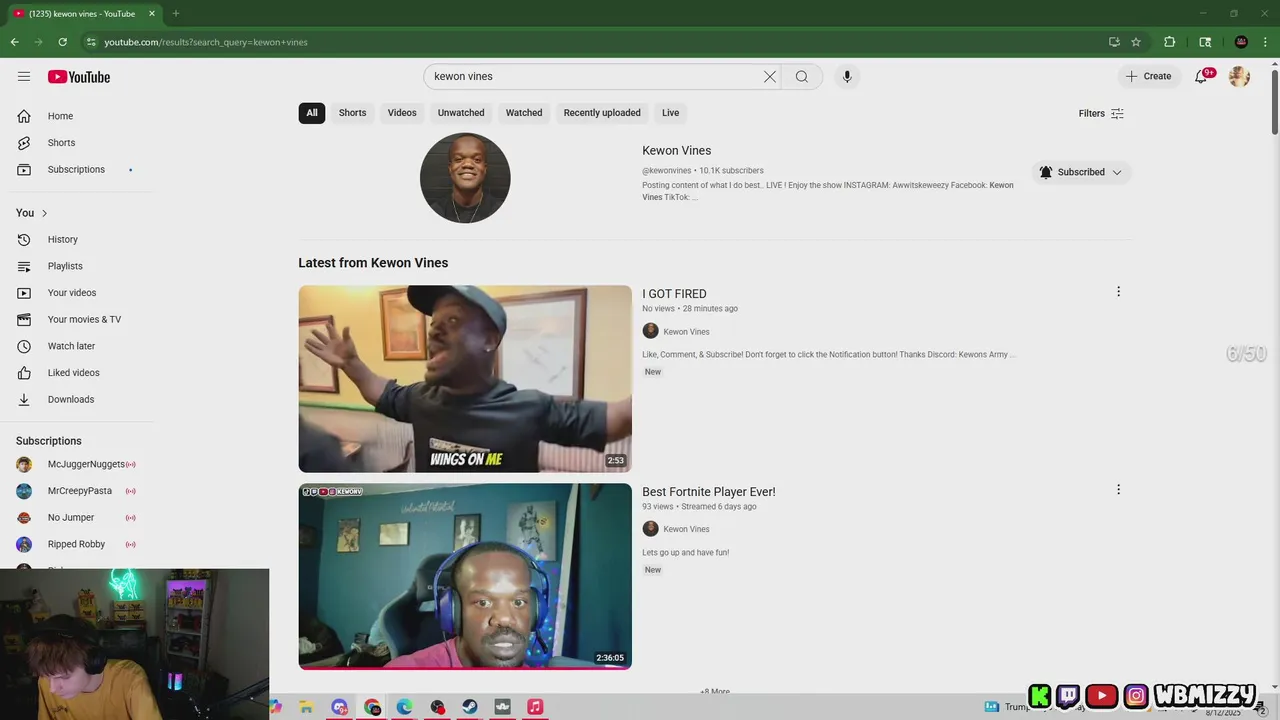Screen dimensions: 1280x720
Task: Click the magnifying glass search button
Action: [801, 76]
